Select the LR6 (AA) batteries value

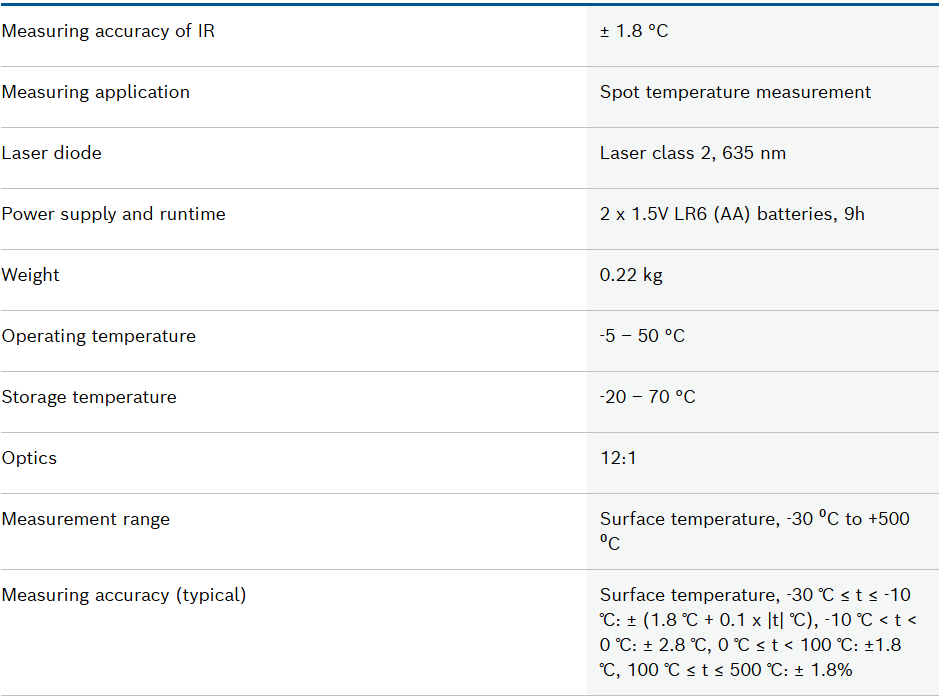732,214
